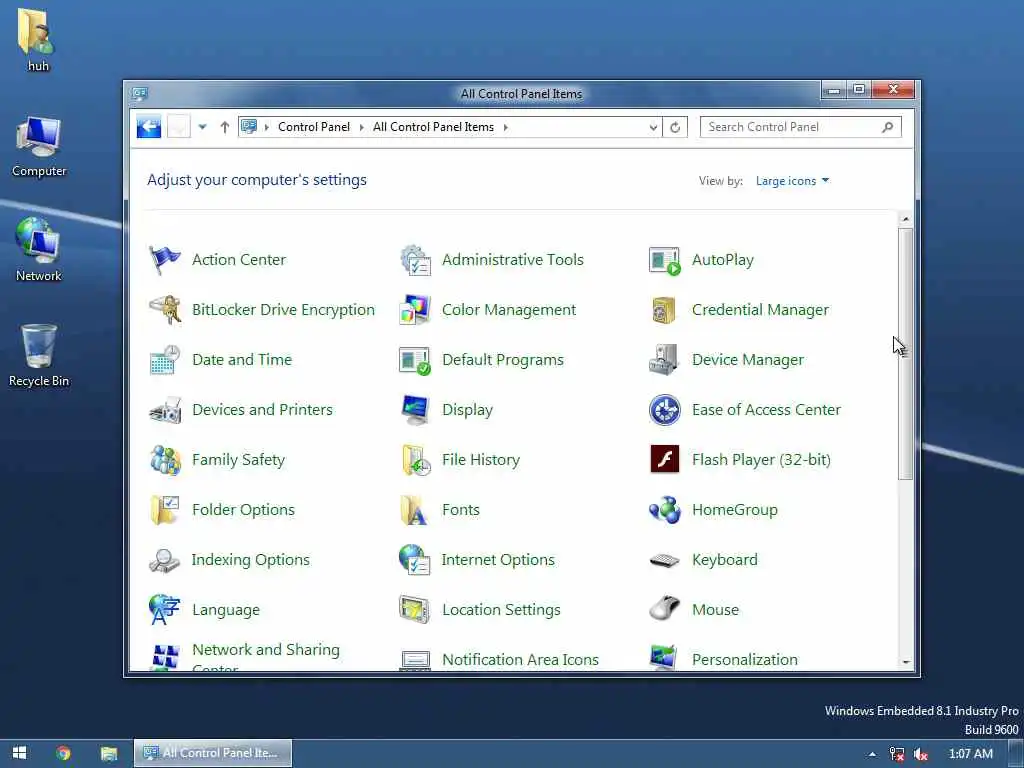Viewport: 1024px width, 768px height.
Task: Expand the chevron after Control Panel breadcrumb
Action: click(362, 127)
